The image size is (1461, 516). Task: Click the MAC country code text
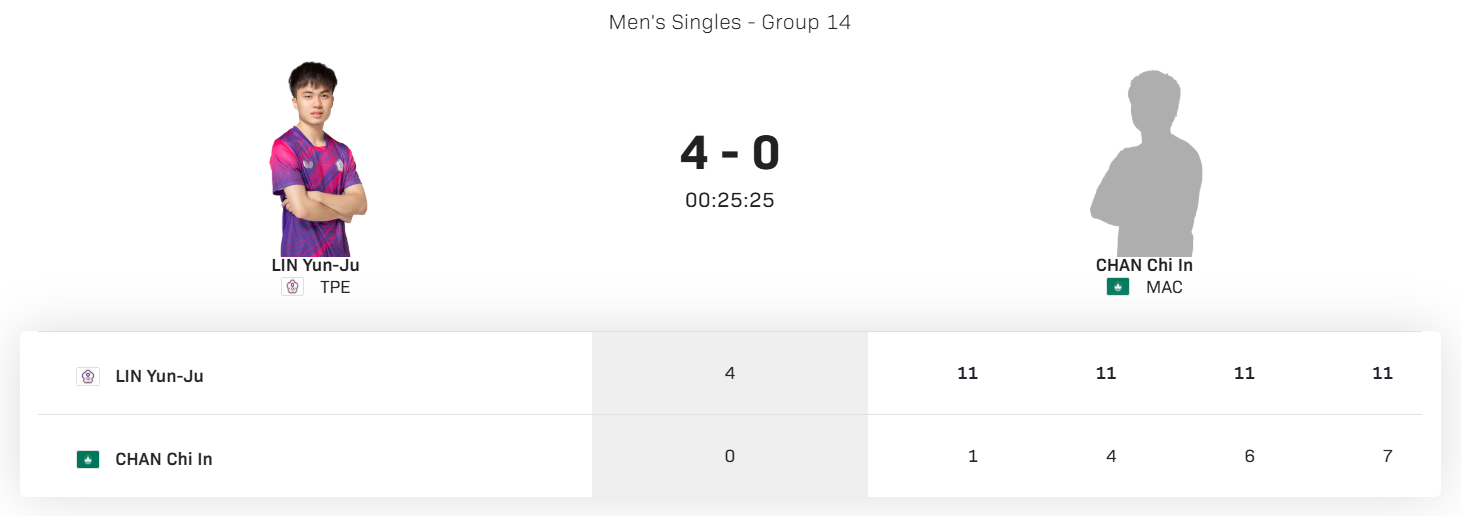(x=1164, y=287)
